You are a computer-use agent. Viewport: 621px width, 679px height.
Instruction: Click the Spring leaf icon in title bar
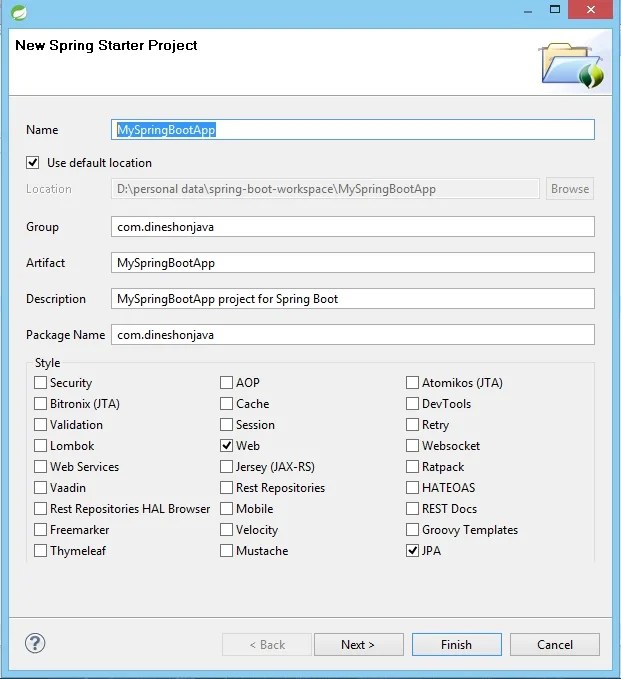pos(19,12)
